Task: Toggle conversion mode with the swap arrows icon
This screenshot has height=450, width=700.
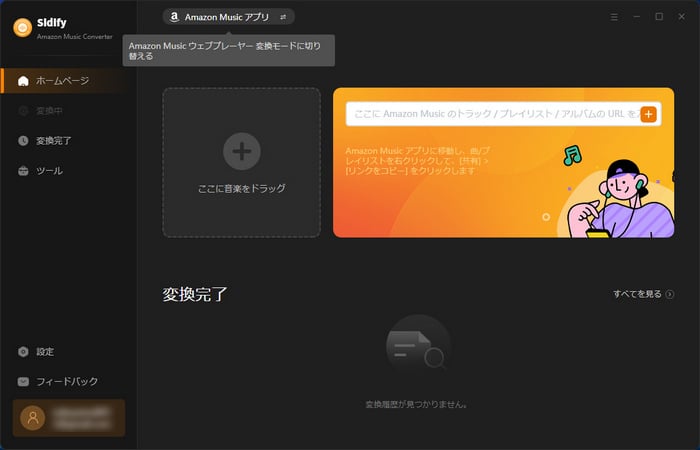Action: coord(283,17)
